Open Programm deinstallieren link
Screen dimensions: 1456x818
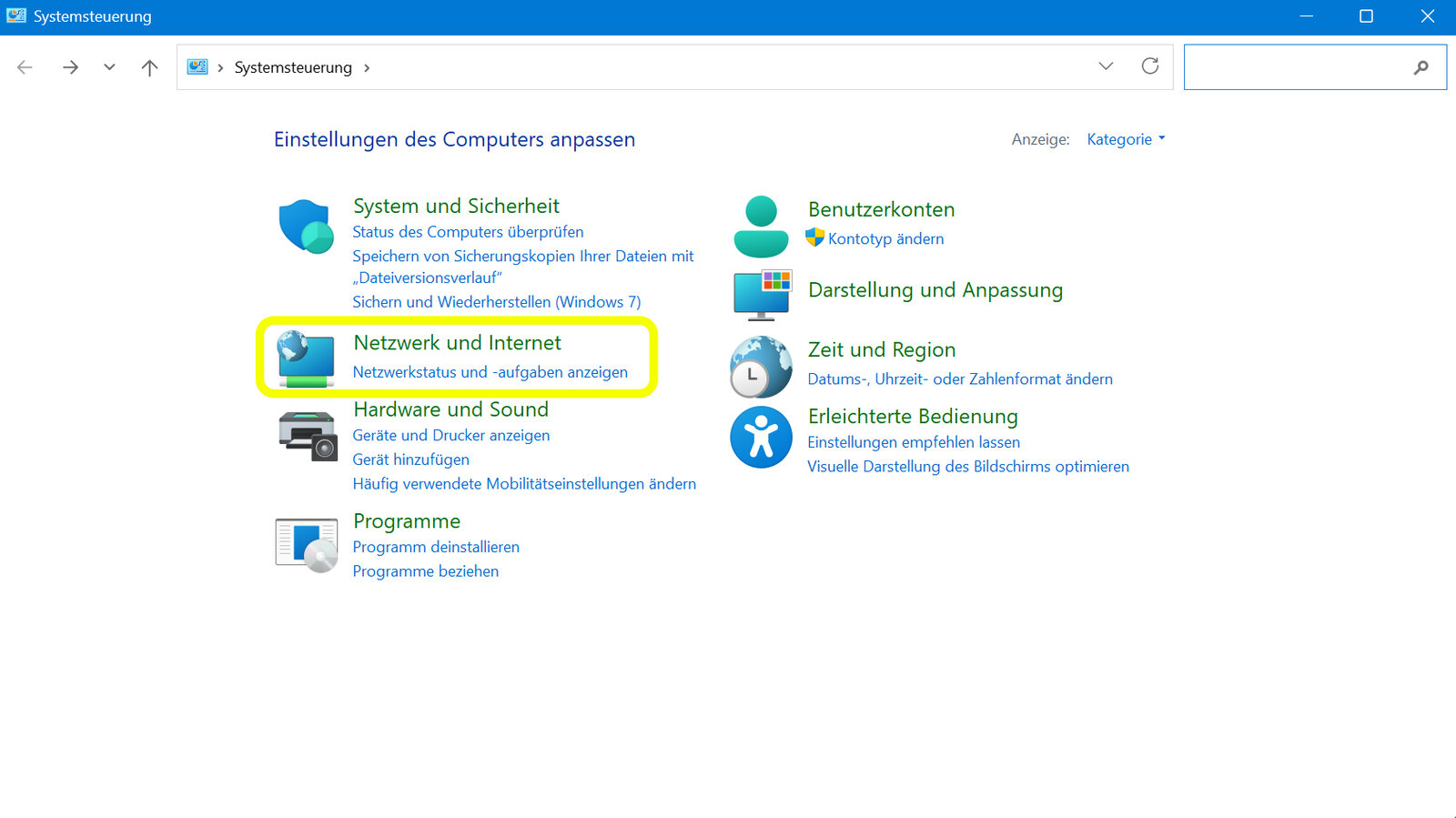pyautogui.click(x=436, y=547)
